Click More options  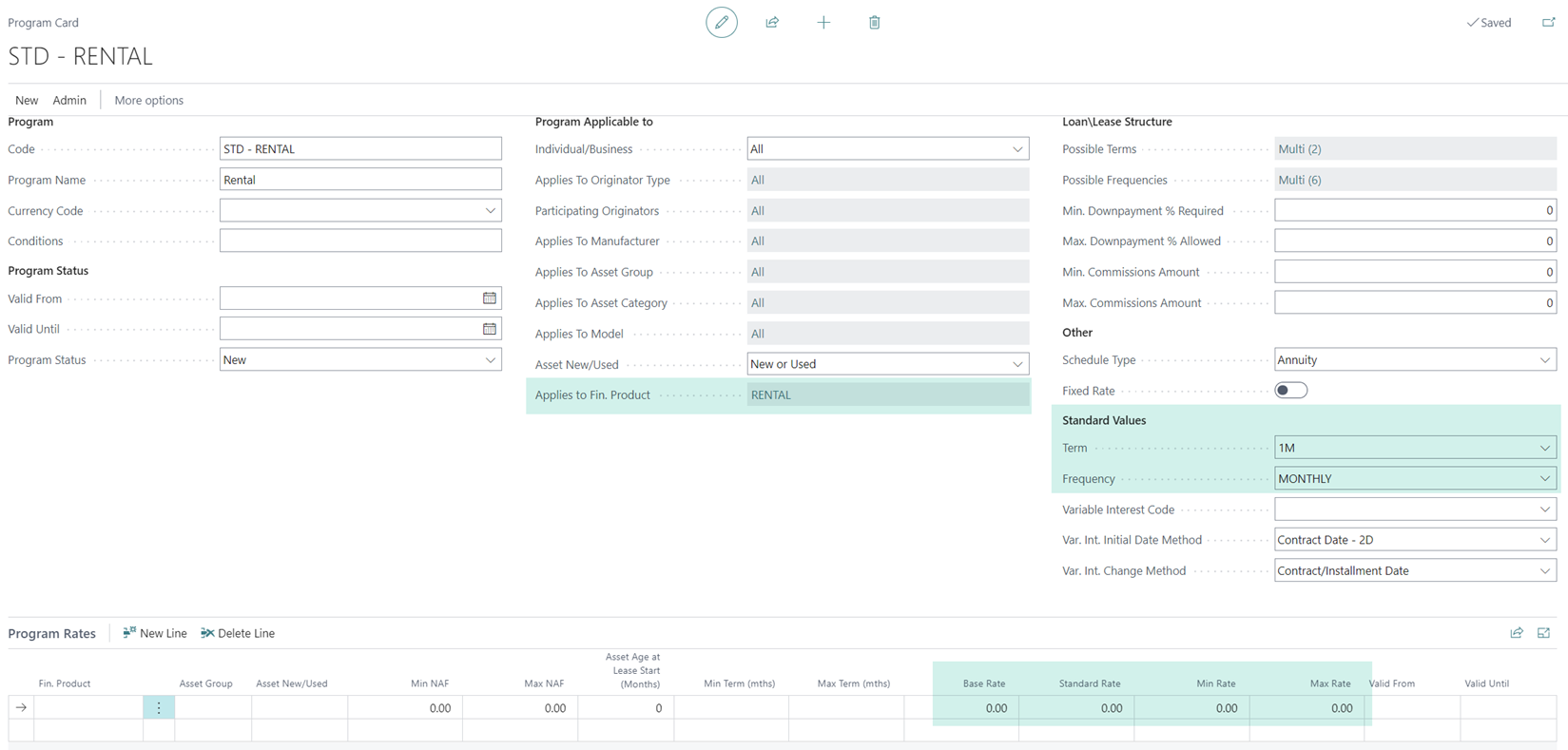(149, 100)
